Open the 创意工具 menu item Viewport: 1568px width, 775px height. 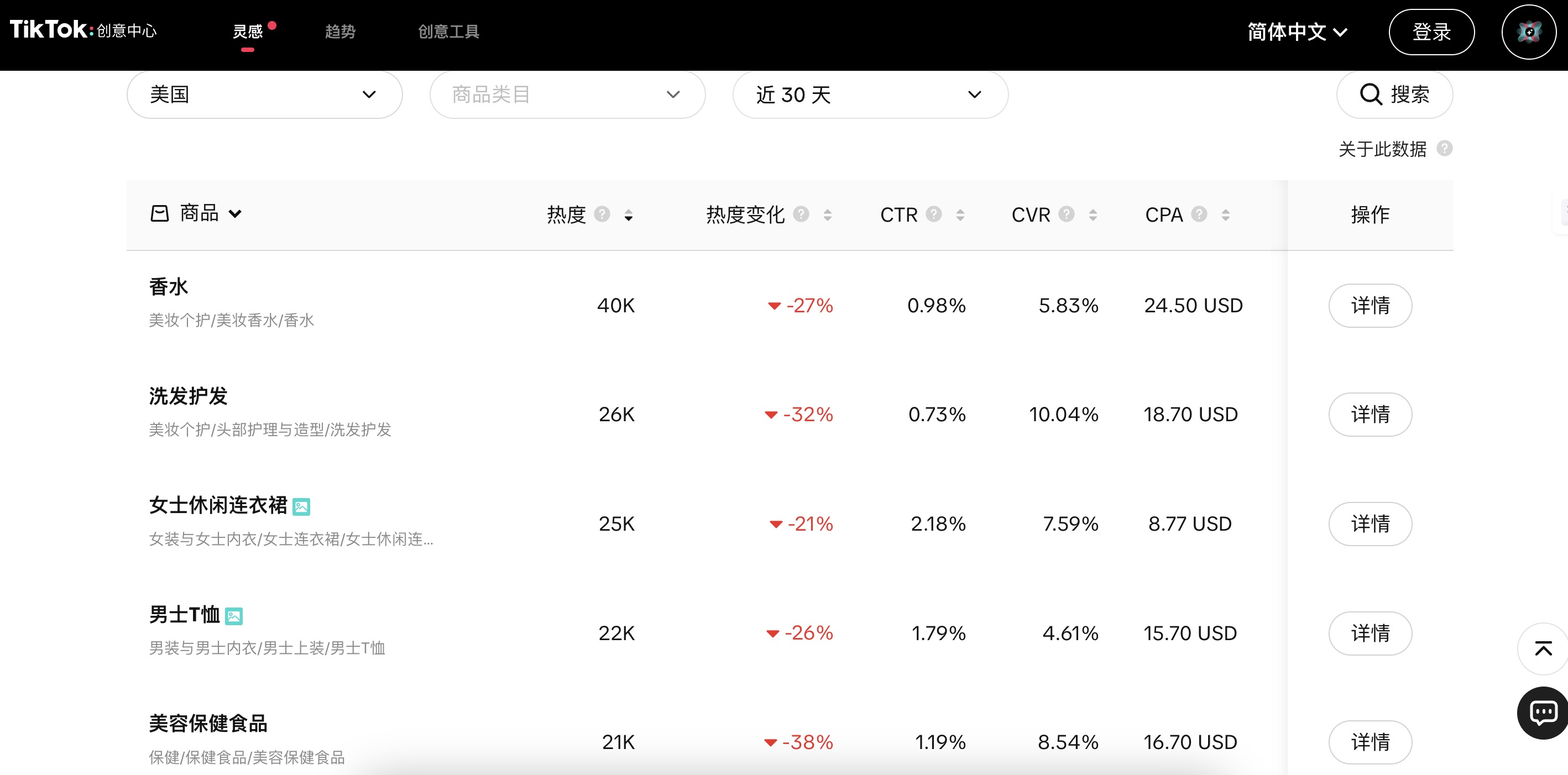448,32
